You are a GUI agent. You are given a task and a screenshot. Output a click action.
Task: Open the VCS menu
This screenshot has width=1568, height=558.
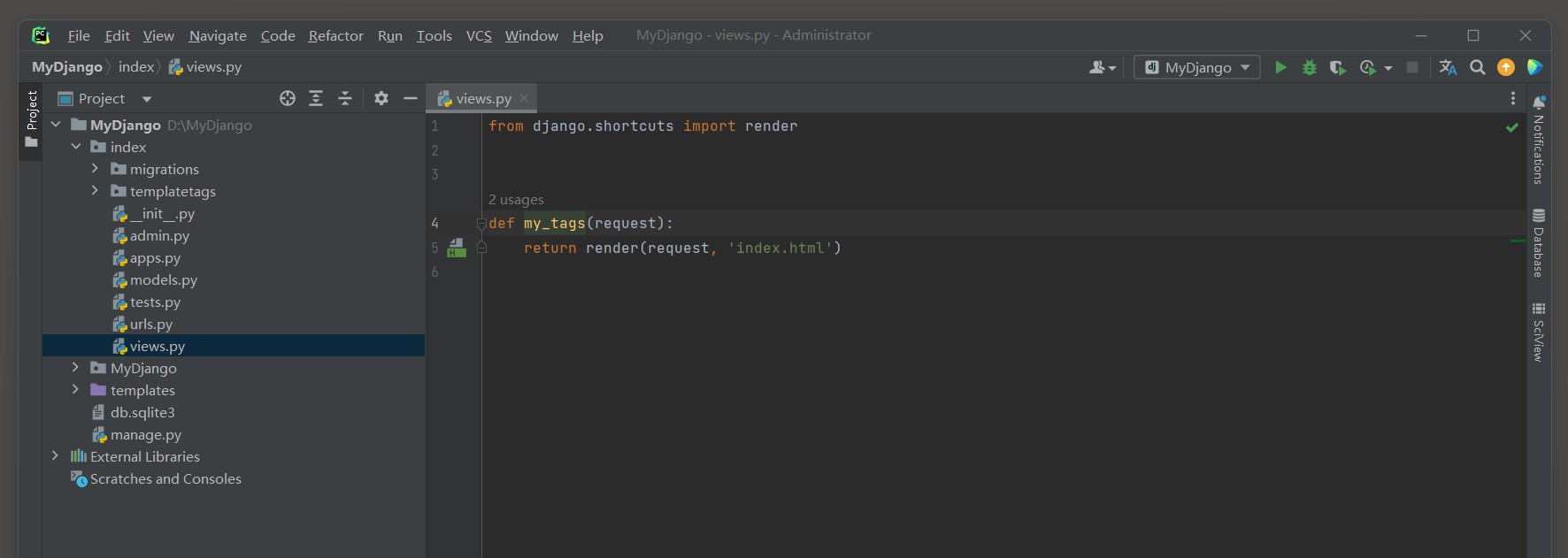click(x=479, y=35)
